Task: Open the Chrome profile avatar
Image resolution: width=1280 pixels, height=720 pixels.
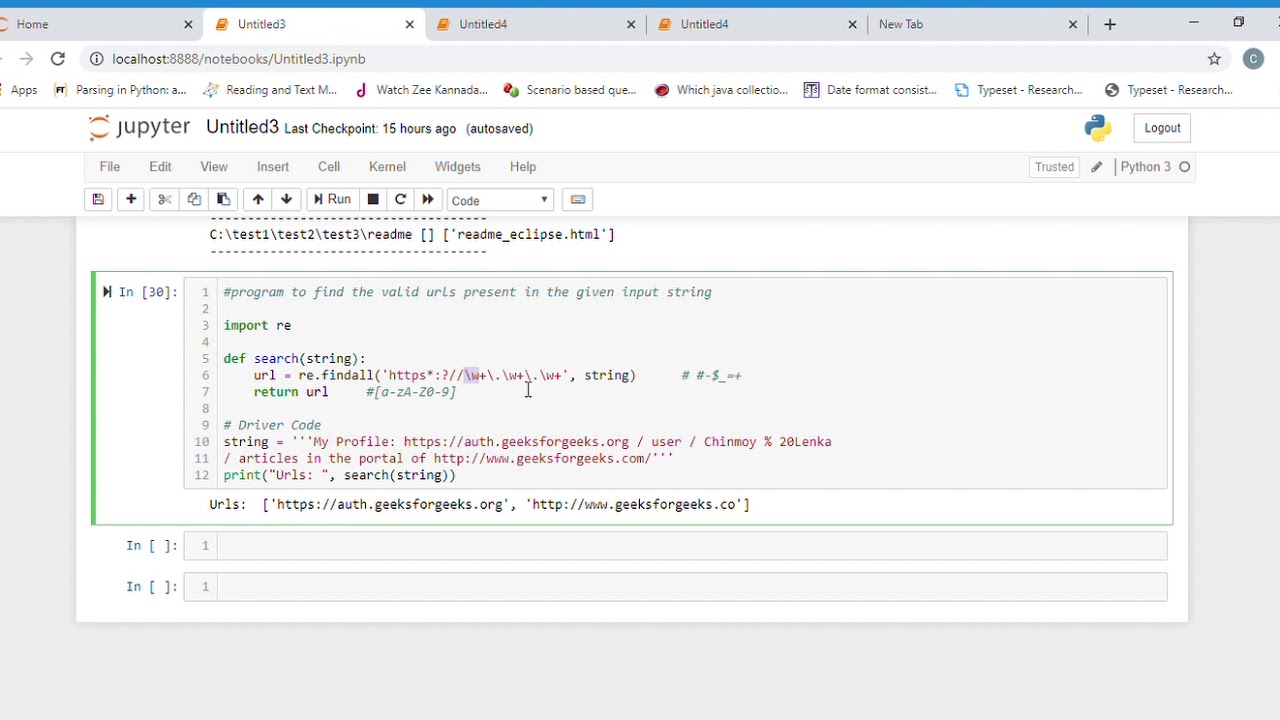Action: pyautogui.click(x=1253, y=59)
